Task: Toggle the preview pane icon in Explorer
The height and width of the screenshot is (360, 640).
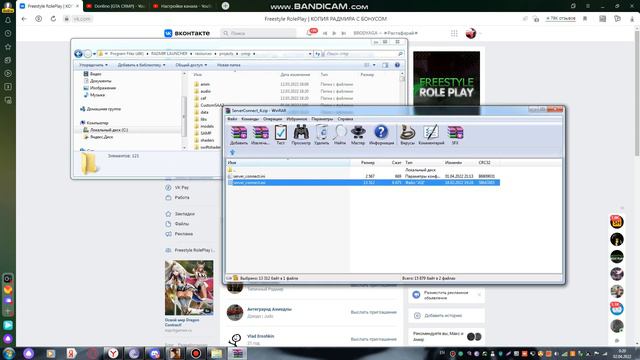Action: point(385,65)
